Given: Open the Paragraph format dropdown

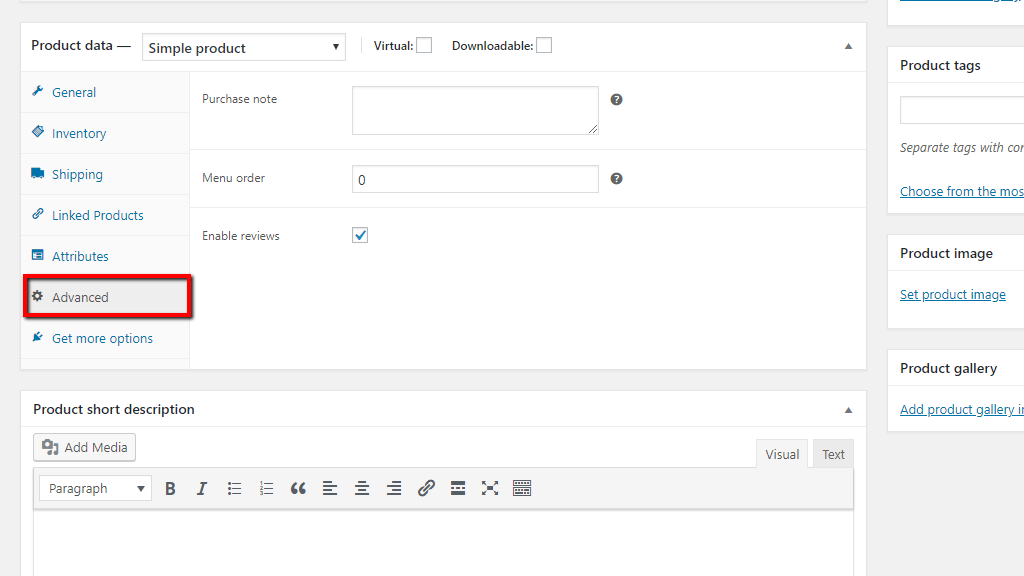Looking at the screenshot, I should tap(95, 488).
